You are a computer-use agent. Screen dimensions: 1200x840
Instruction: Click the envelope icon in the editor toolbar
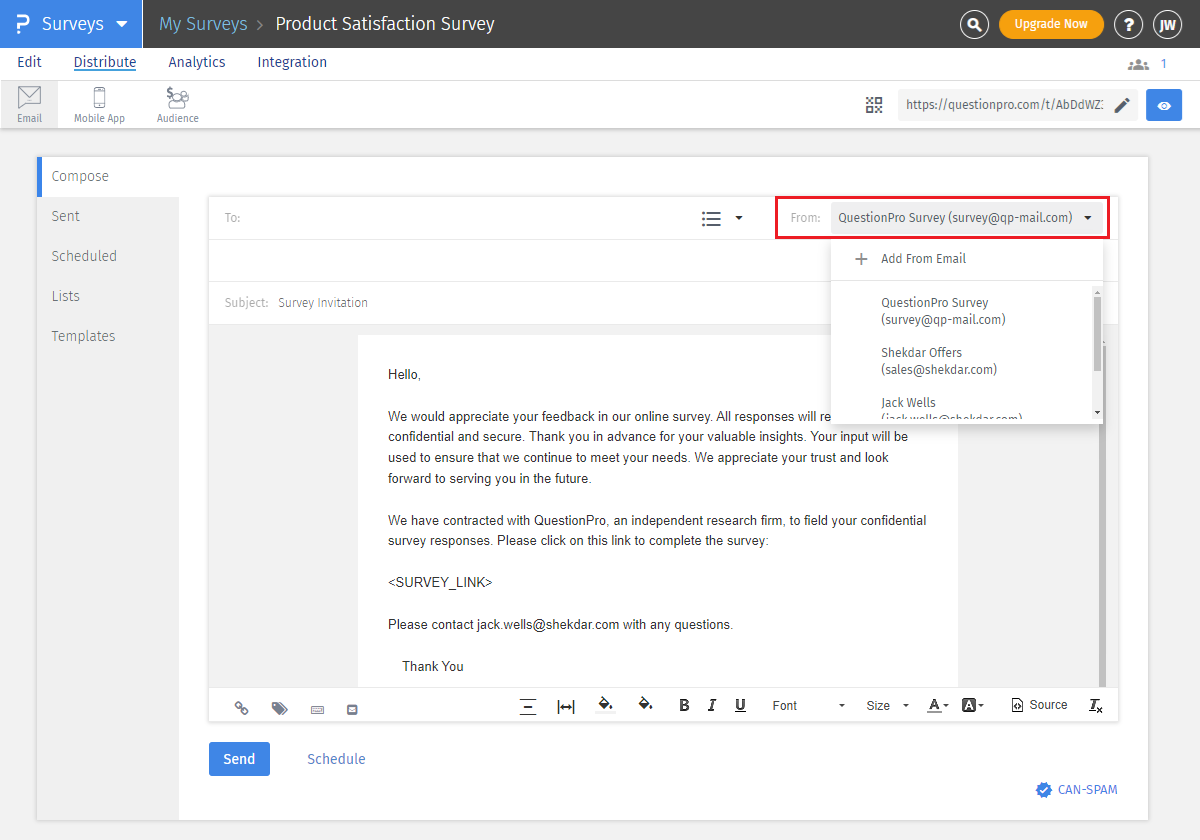tap(351, 708)
